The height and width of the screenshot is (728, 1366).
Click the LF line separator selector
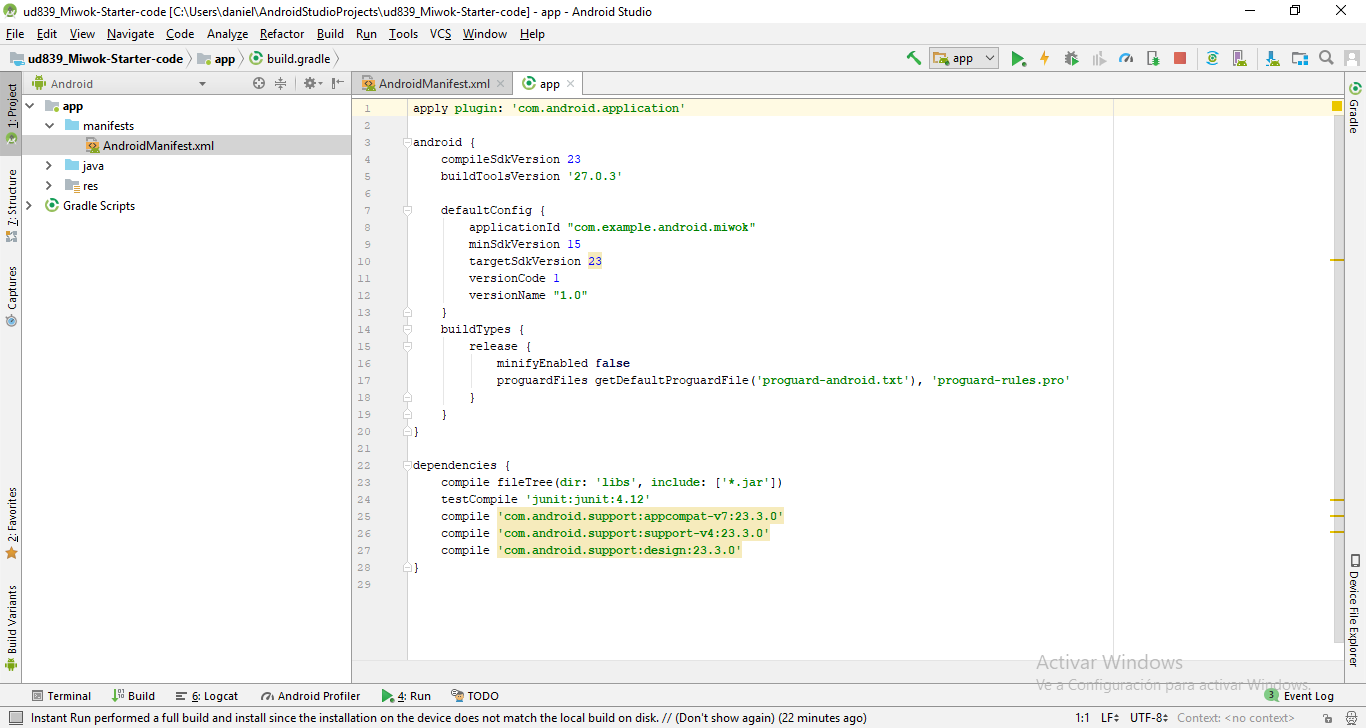1110,718
